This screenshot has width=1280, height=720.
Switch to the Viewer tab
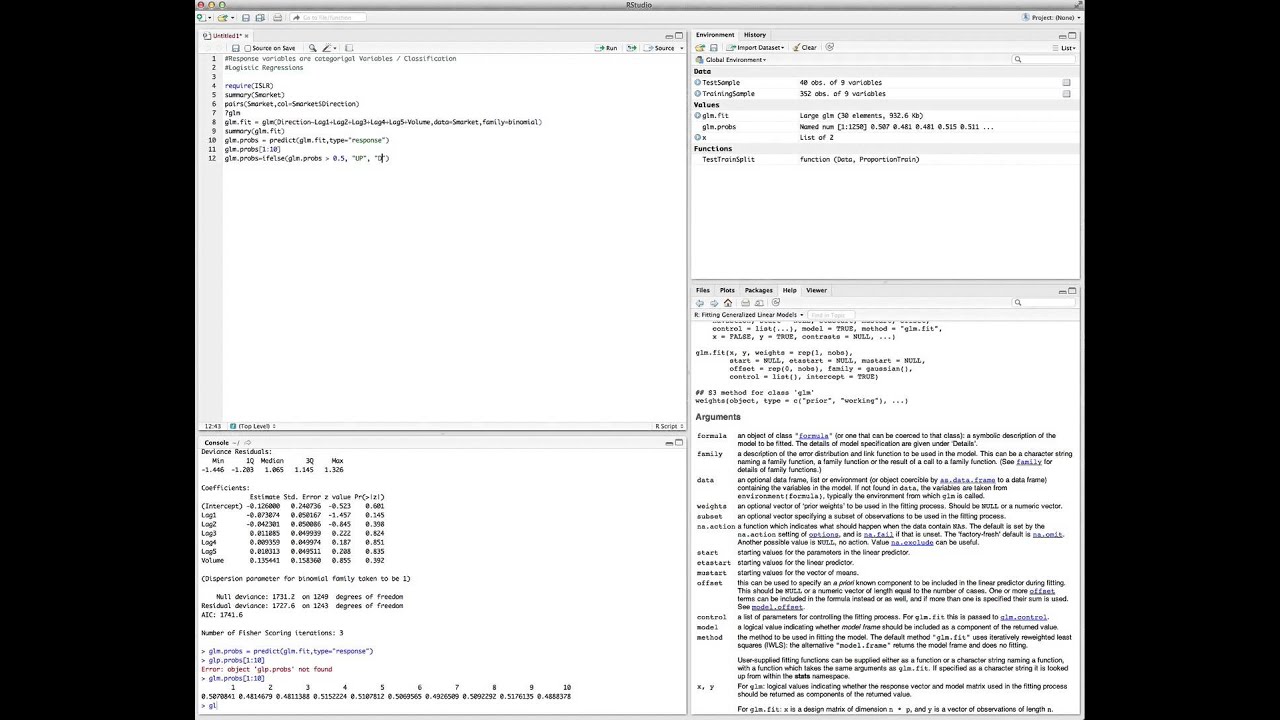816,290
